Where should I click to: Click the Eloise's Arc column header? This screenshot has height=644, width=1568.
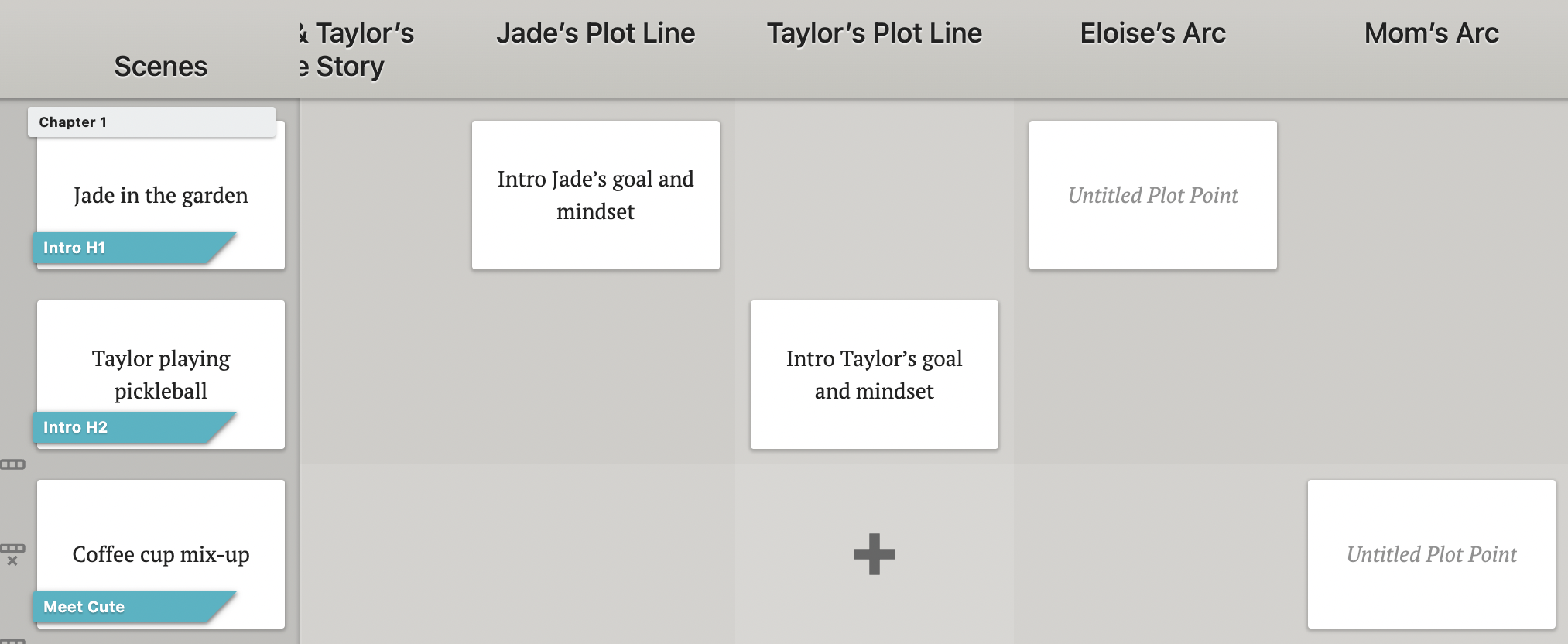tap(1152, 33)
